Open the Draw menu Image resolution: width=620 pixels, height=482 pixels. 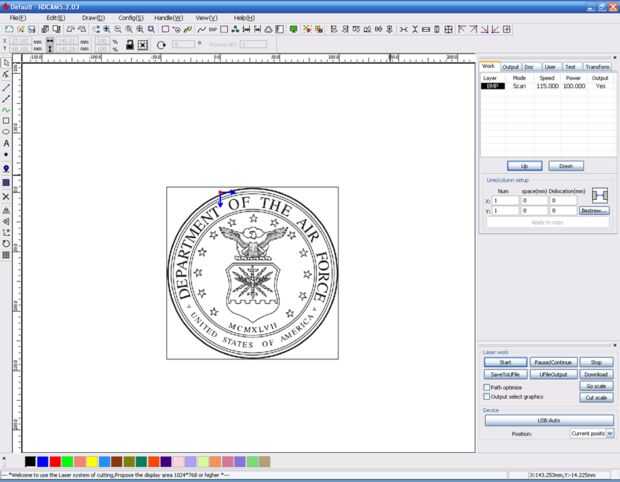pos(93,18)
